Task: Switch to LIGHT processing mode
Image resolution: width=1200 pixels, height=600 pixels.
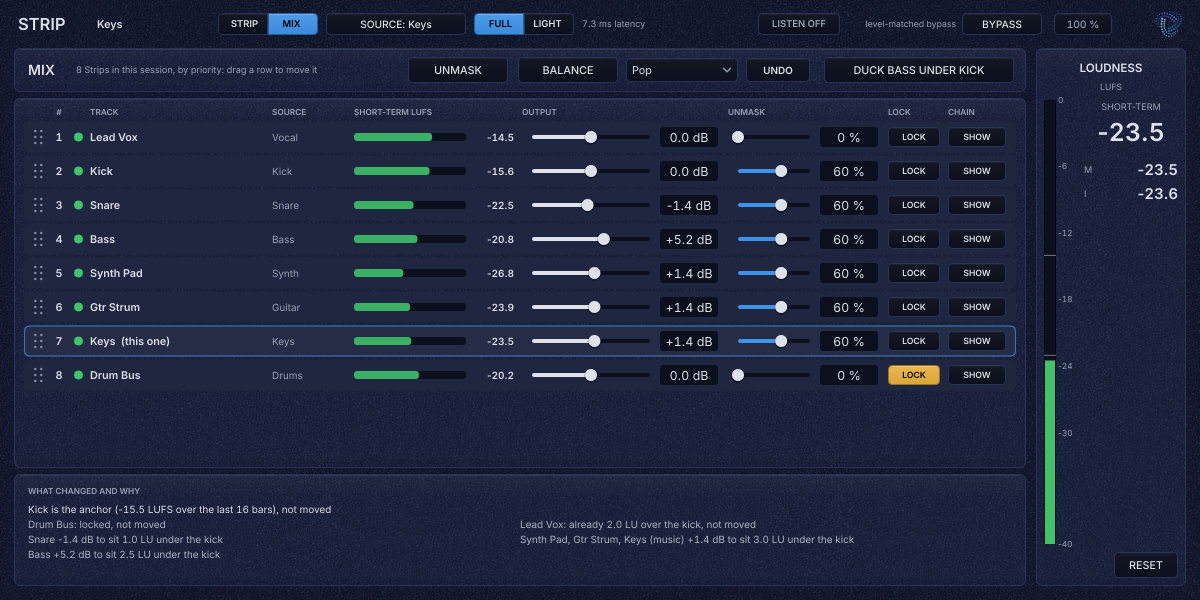Action: (547, 24)
